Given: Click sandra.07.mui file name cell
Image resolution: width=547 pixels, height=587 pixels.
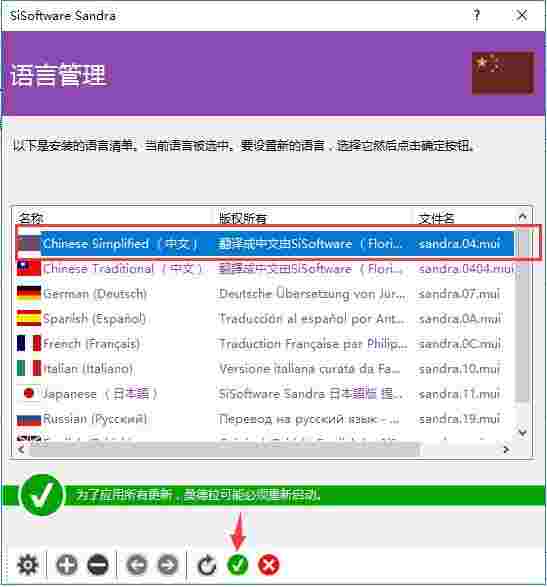Looking at the screenshot, I should [x=459, y=294].
